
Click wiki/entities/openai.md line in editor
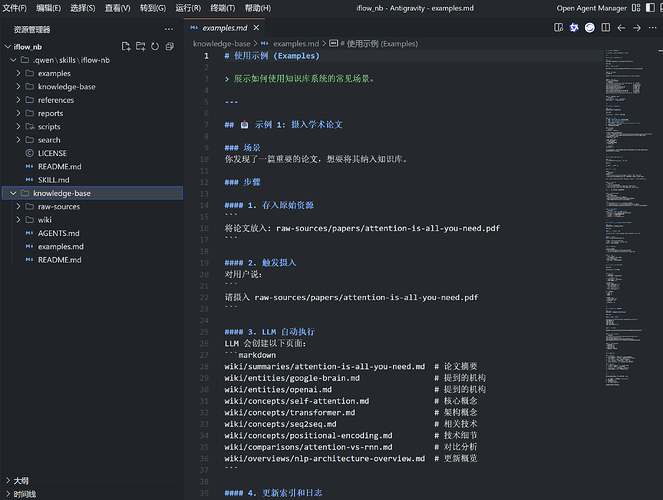(x=278, y=389)
